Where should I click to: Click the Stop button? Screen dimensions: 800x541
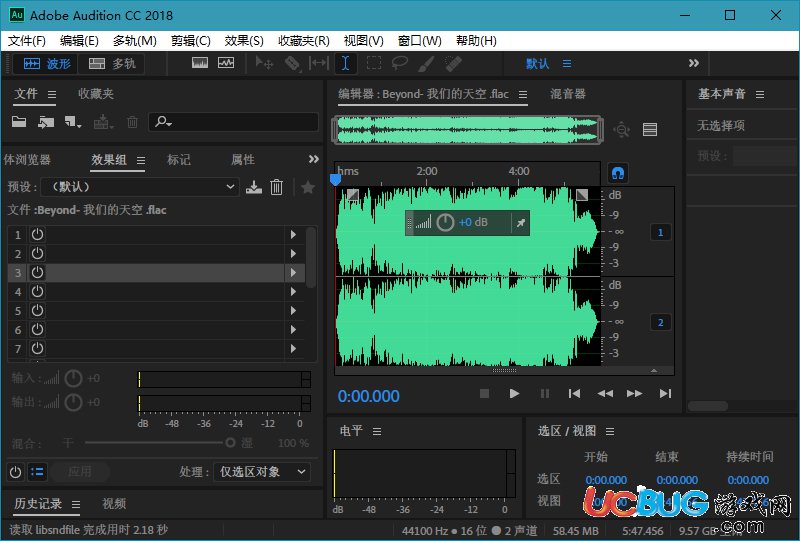(x=485, y=394)
